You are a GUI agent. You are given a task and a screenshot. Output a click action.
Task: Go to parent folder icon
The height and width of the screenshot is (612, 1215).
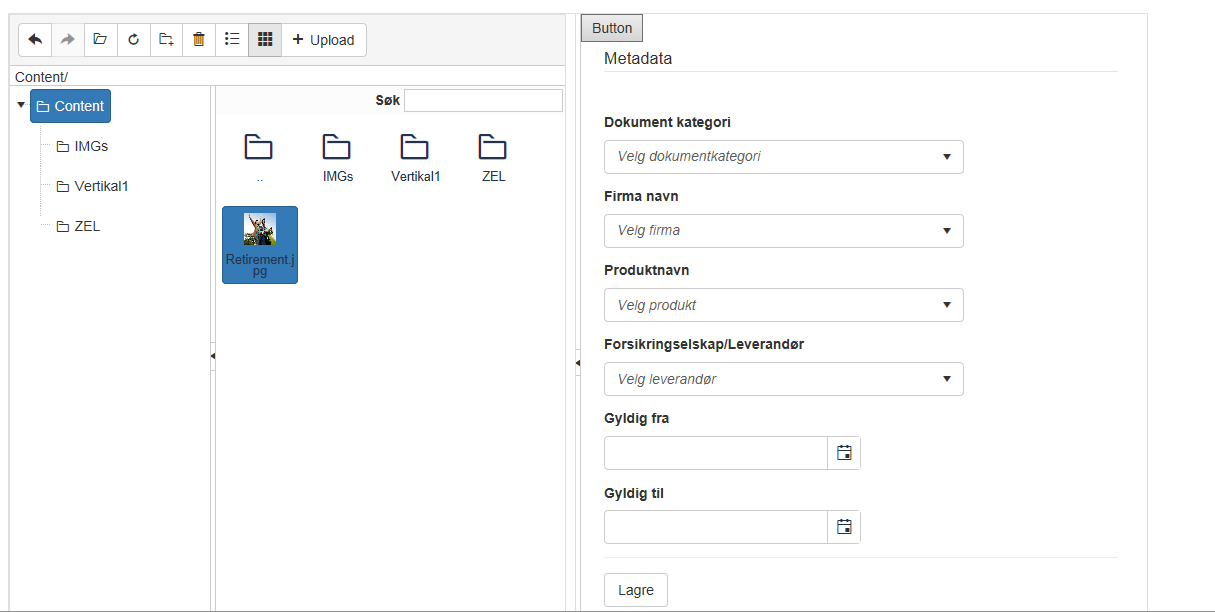259,148
